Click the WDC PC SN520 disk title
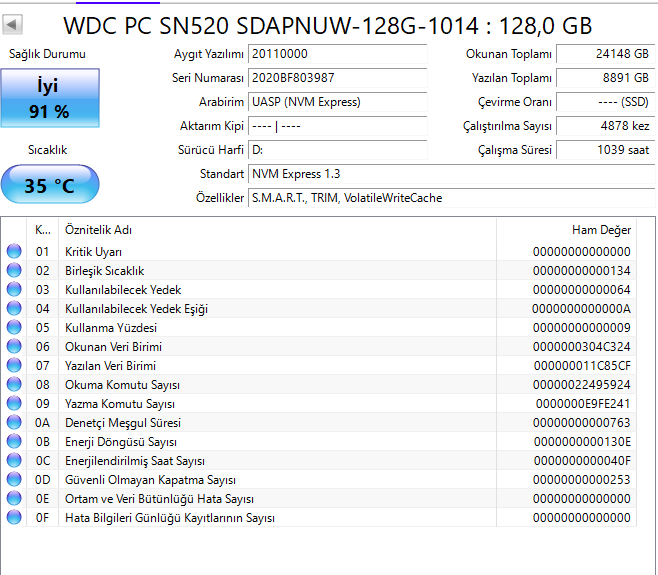 click(328, 26)
